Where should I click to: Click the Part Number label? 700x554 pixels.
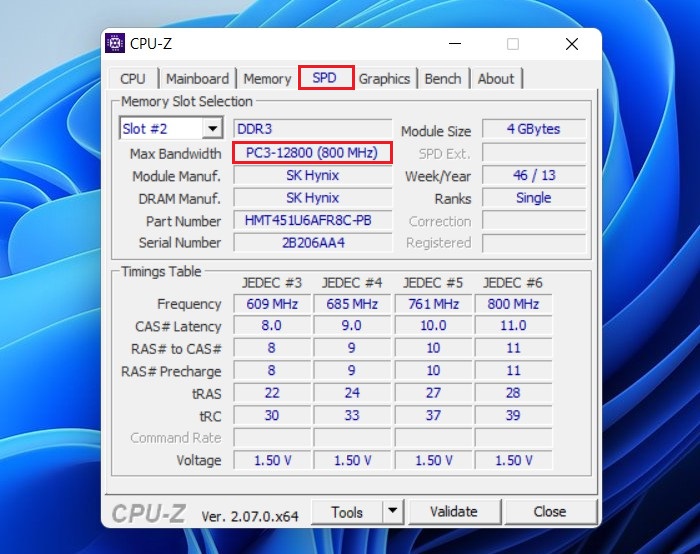tap(183, 221)
